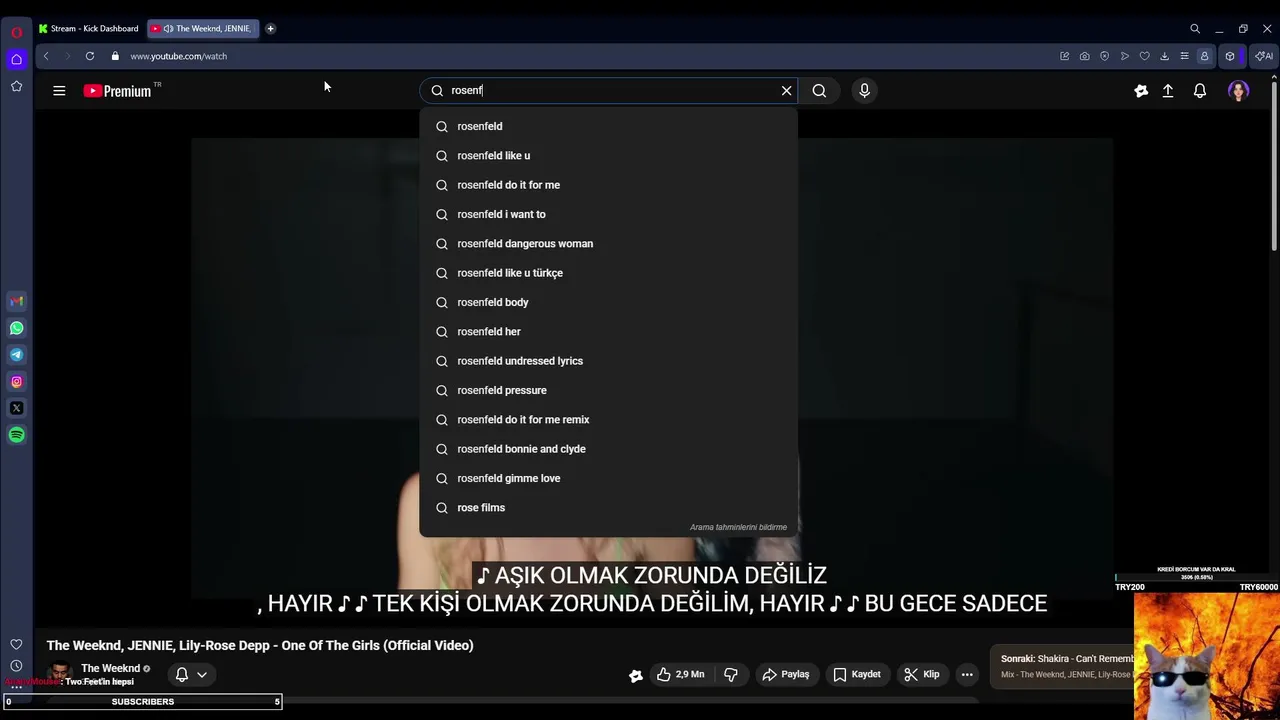Open The Weeknd channel name link

(110, 669)
